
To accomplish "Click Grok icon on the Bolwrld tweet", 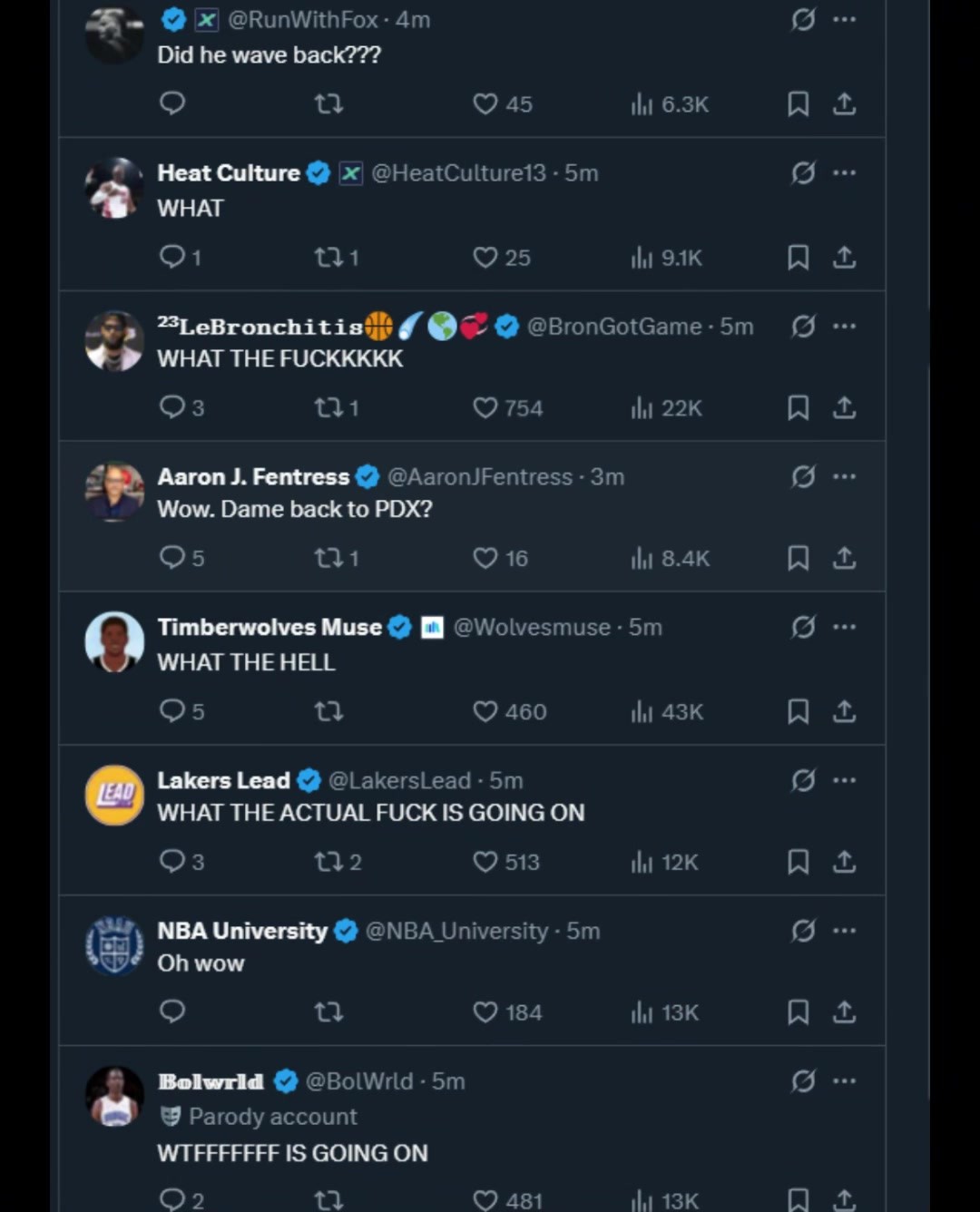I will (x=803, y=1080).
